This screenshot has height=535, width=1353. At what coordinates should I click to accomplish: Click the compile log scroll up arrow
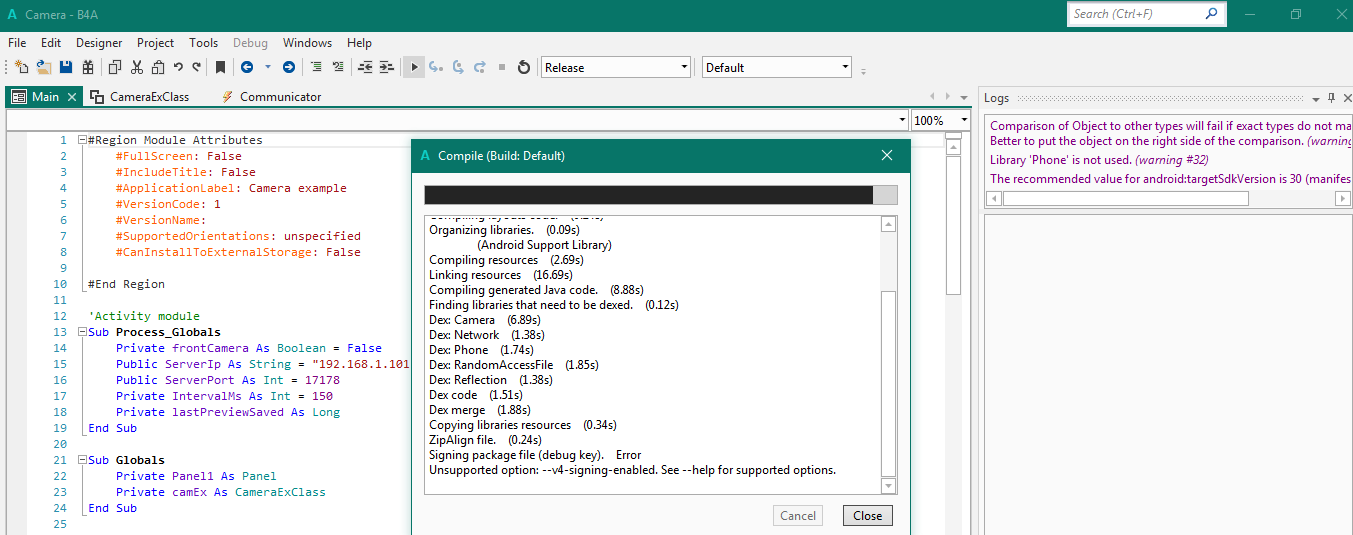click(x=889, y=224)
